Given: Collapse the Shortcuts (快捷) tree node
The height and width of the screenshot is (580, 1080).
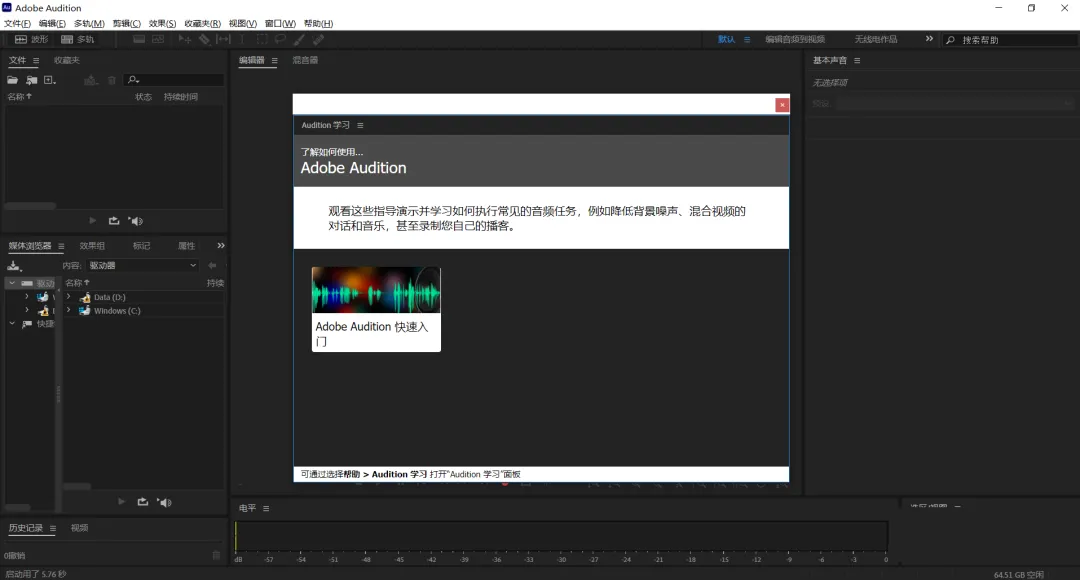Looking at the screenshot, I should (x=12, y=323).
